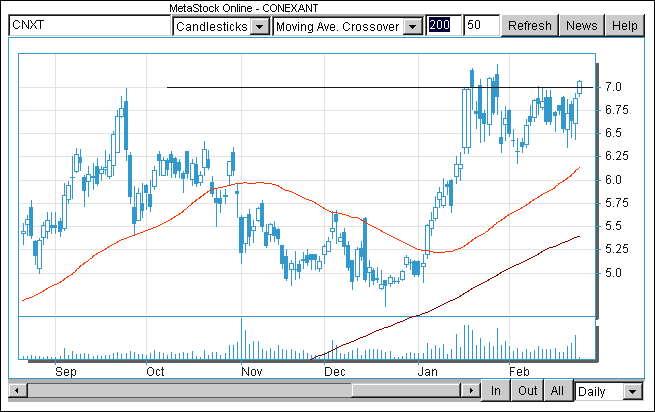Click the 5.75 price axis label

click(617, 203)
